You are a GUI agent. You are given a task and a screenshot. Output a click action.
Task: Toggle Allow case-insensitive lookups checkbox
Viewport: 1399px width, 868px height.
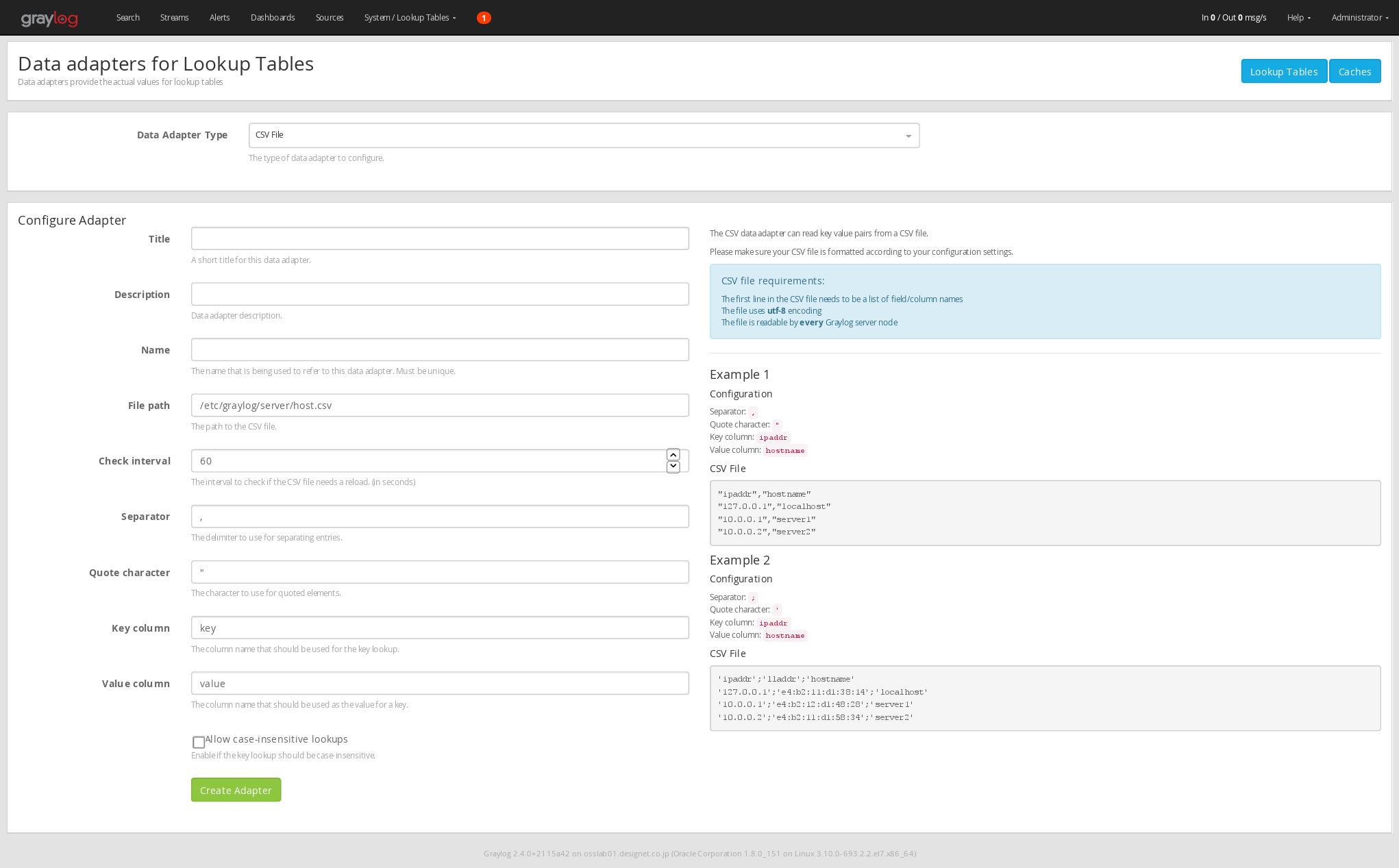point(199,740)
